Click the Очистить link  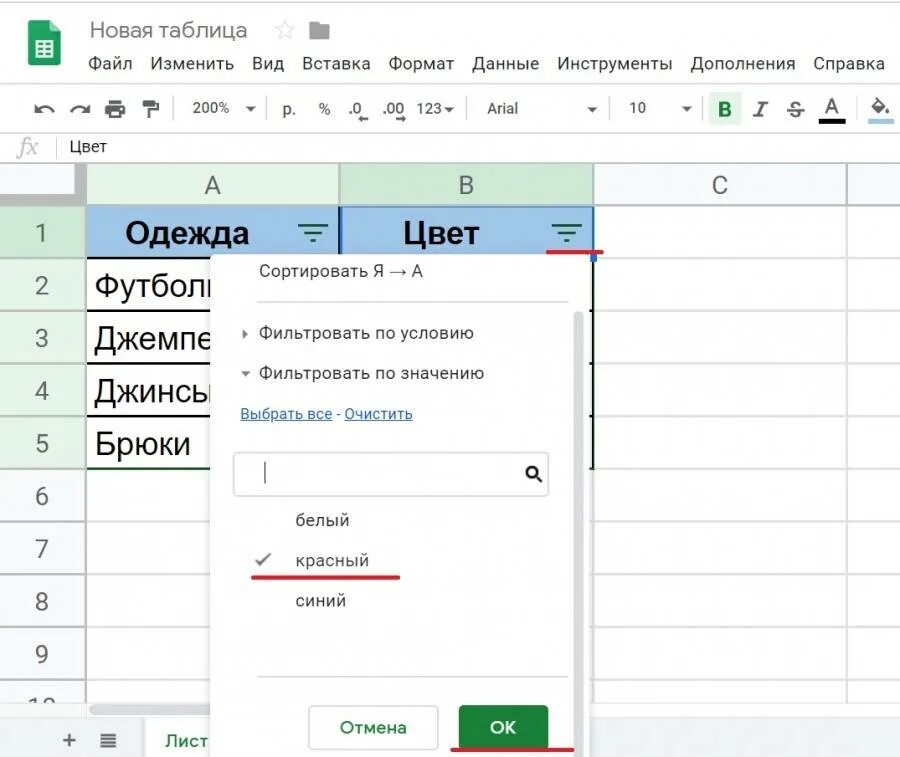click(378, 414)
